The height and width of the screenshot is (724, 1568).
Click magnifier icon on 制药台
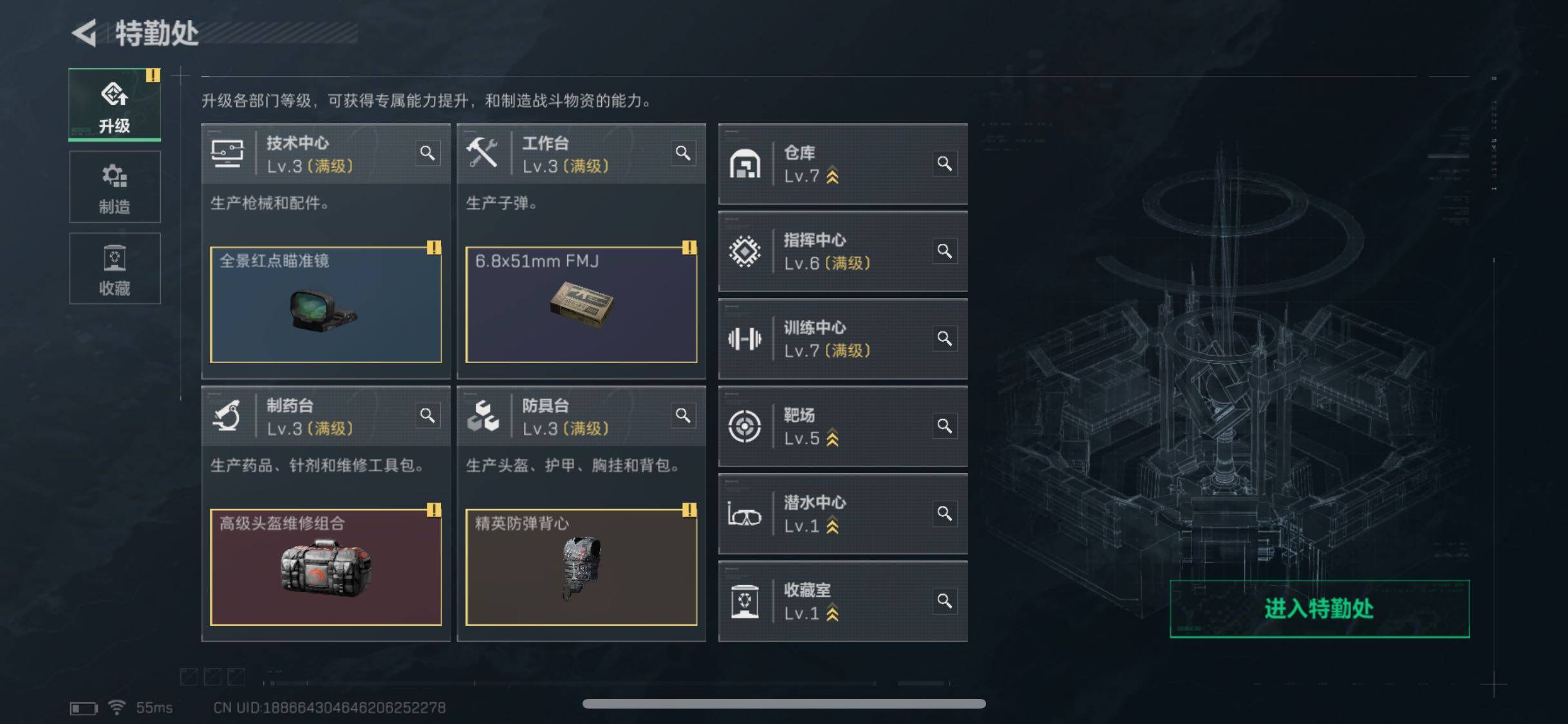tap(427, 416)
